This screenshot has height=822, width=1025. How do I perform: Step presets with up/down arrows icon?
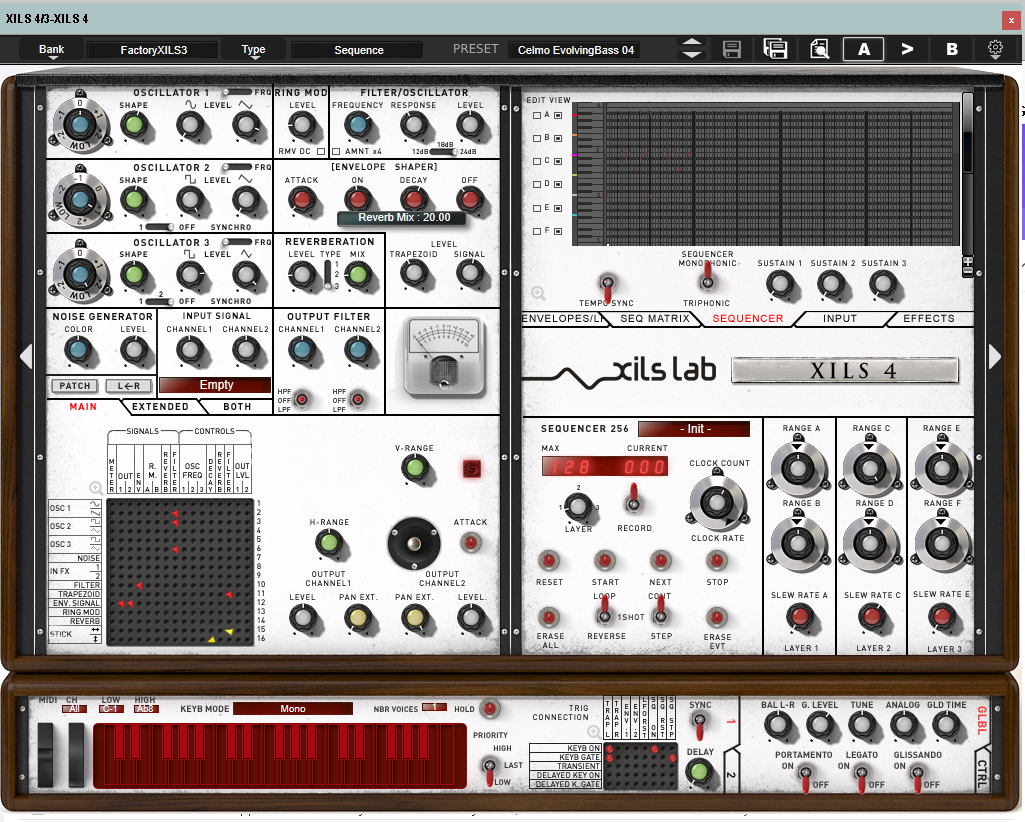[x=692, y=49]
